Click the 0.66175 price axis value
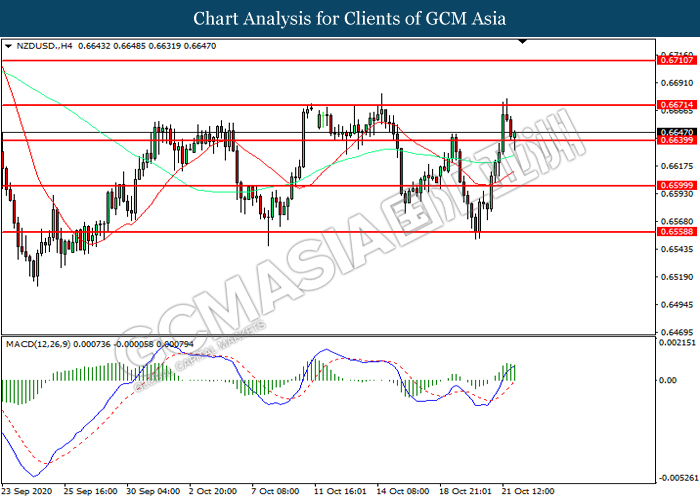 point(676,166)
